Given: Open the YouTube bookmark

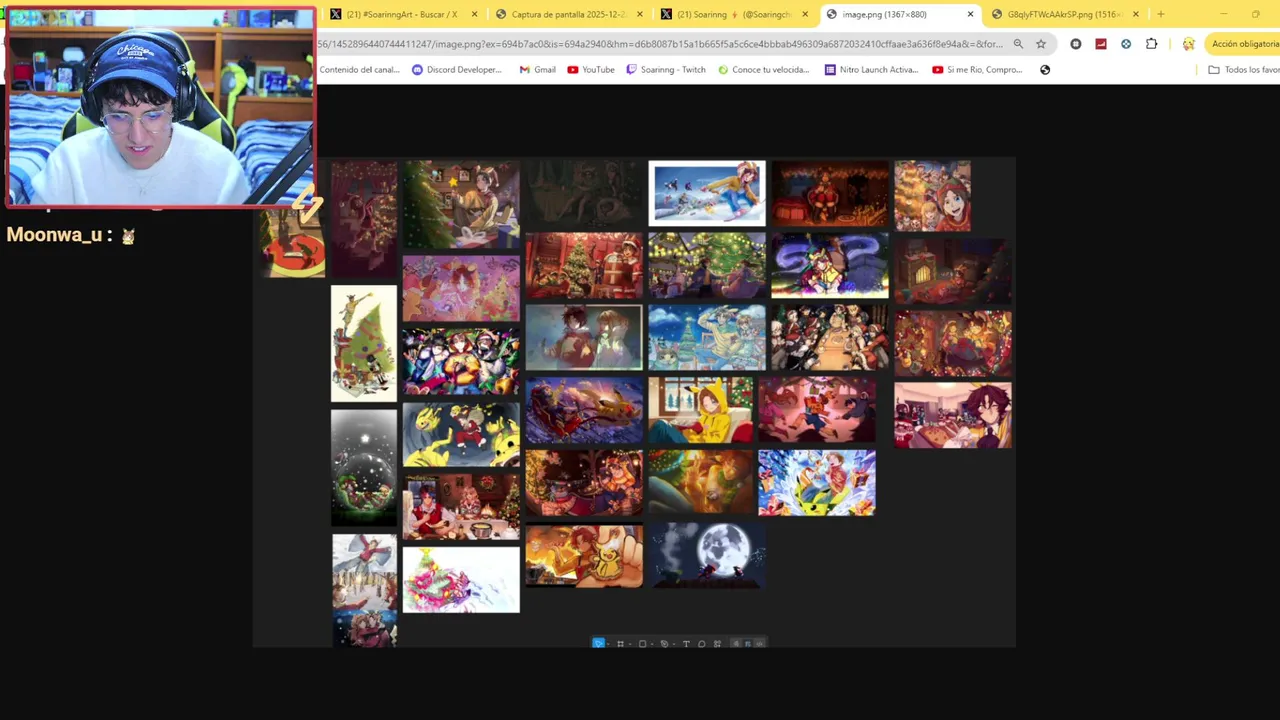Looking at the screenshot, I should (x=591, y=70).
